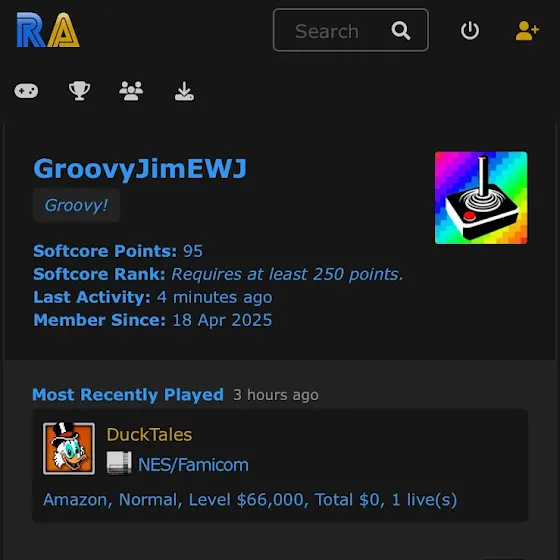Click the register new user icon
This screenshot has width=560, height=560.
coord(527,30)
